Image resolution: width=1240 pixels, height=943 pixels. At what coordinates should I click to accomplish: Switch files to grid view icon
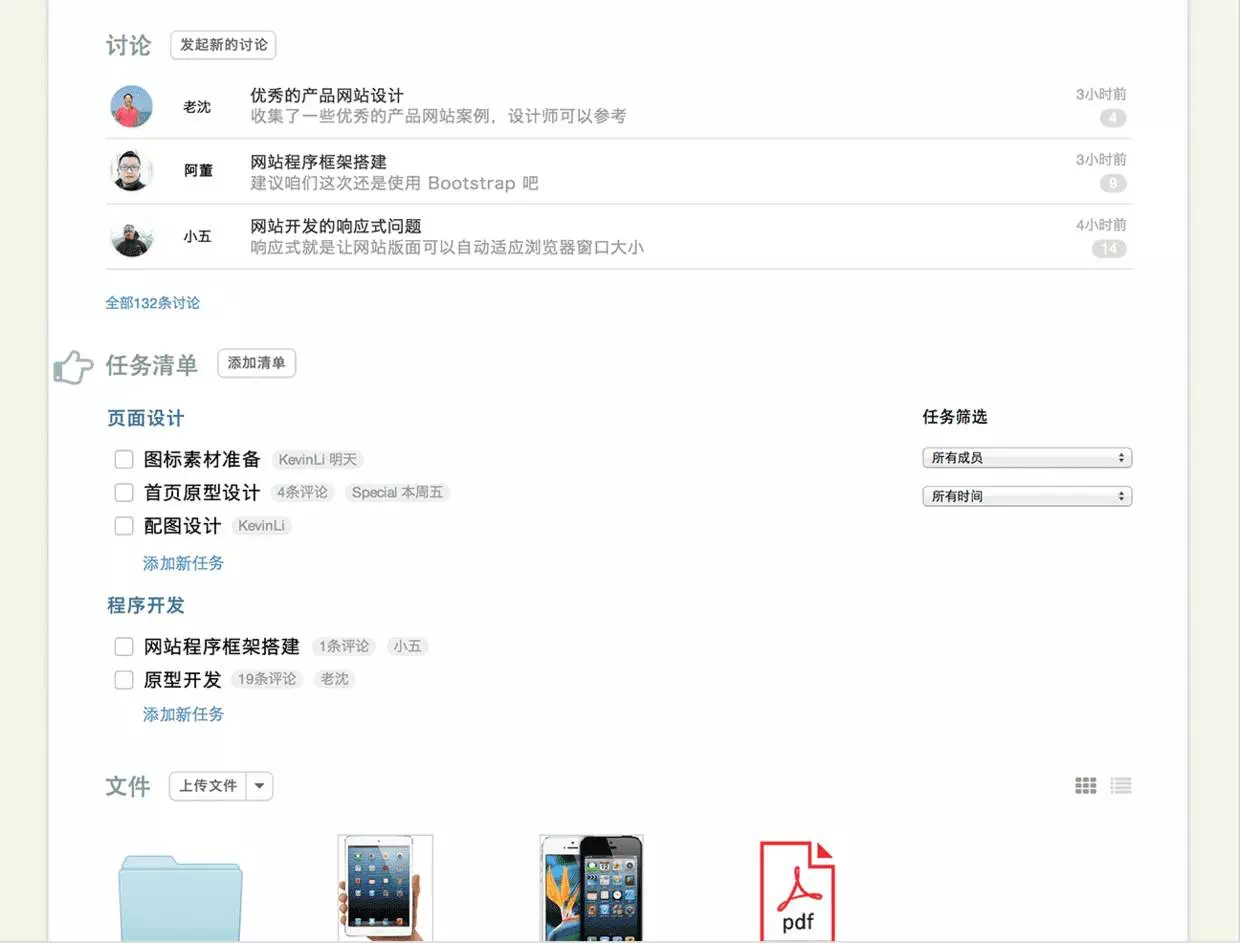(1085, 786)
